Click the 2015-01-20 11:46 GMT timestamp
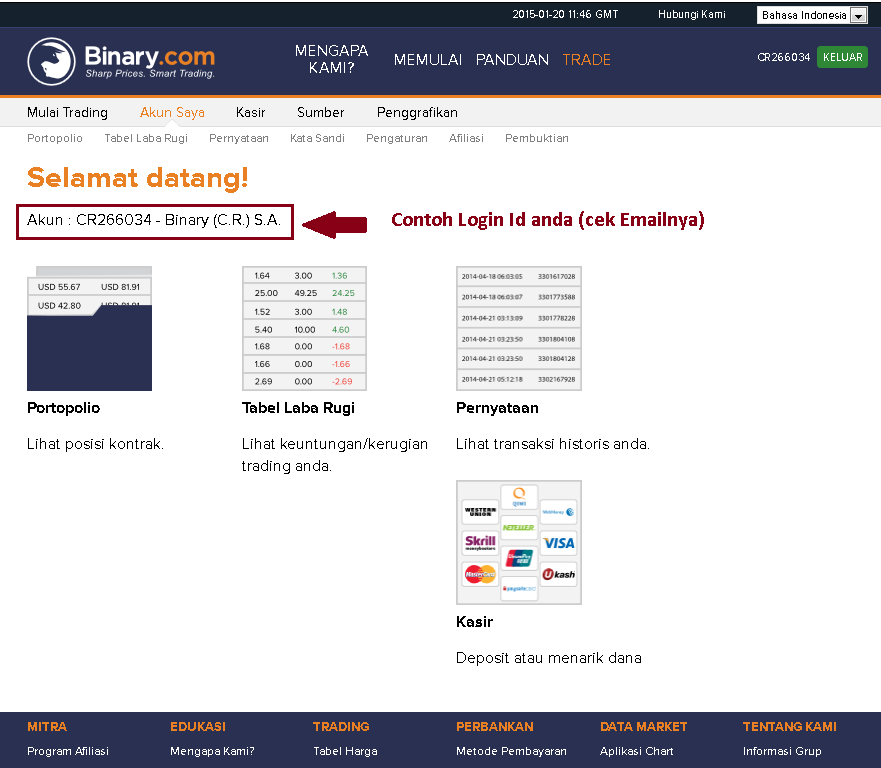The height and width of the screenshot is (768, 881). tap(565, 15)
